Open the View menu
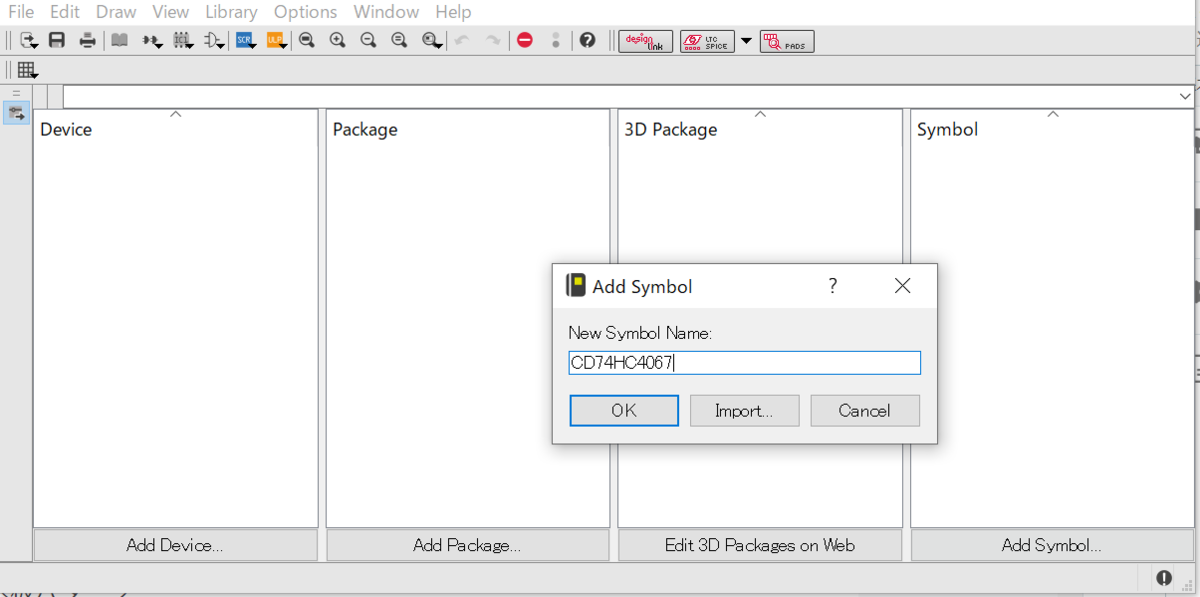Image resolution: width=1200 pixels, height=597 pixels. (x=171, y=12)
